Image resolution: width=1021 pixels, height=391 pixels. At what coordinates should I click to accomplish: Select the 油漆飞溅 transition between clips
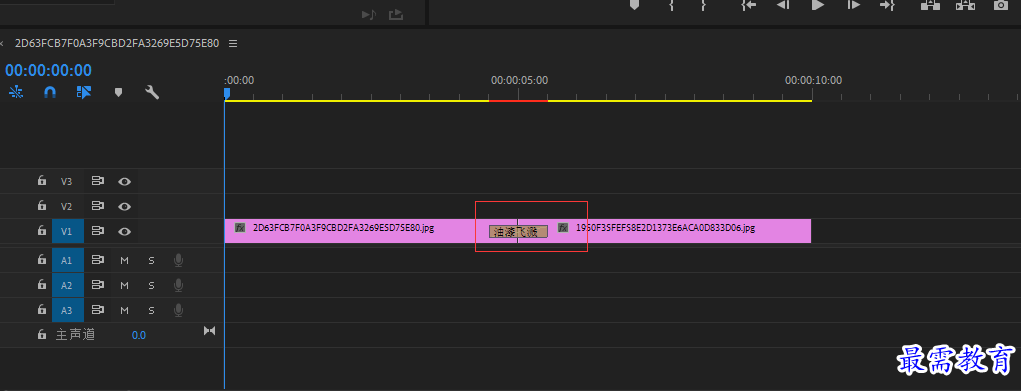pos(518,231)
